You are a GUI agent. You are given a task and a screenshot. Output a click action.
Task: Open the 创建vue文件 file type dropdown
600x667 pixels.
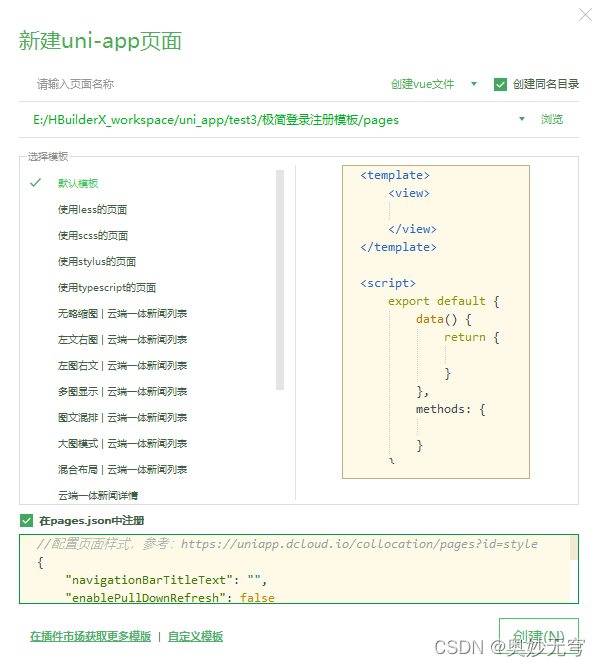point(422,84)
